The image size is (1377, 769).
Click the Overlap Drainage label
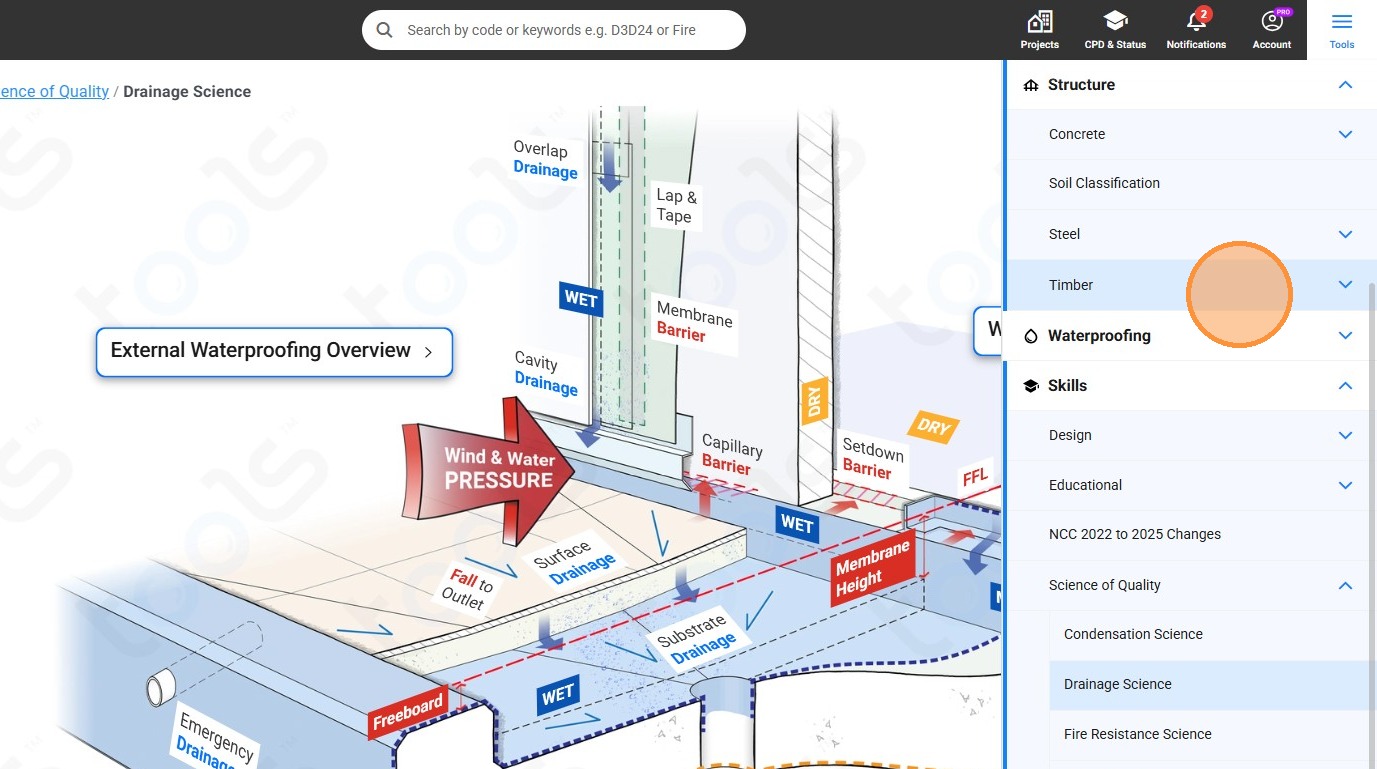[545, 160]
